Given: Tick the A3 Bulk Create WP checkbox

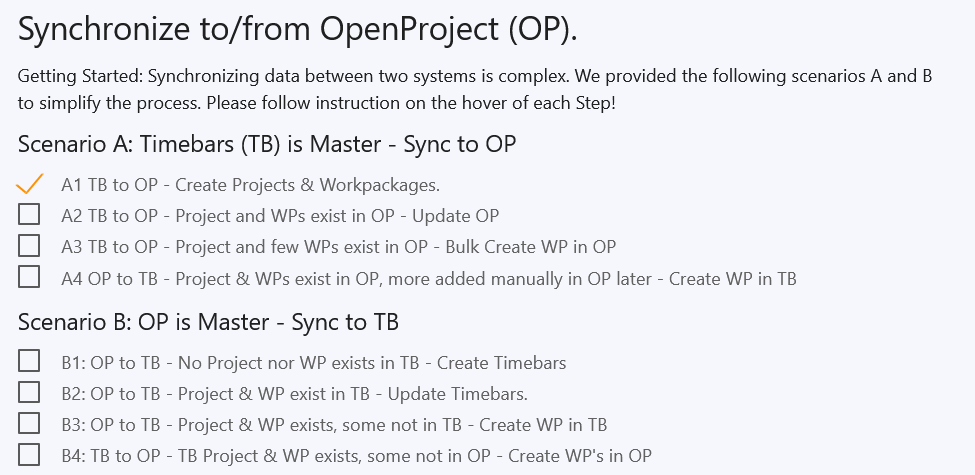Looking at the screenshot, I should point(29,246).
